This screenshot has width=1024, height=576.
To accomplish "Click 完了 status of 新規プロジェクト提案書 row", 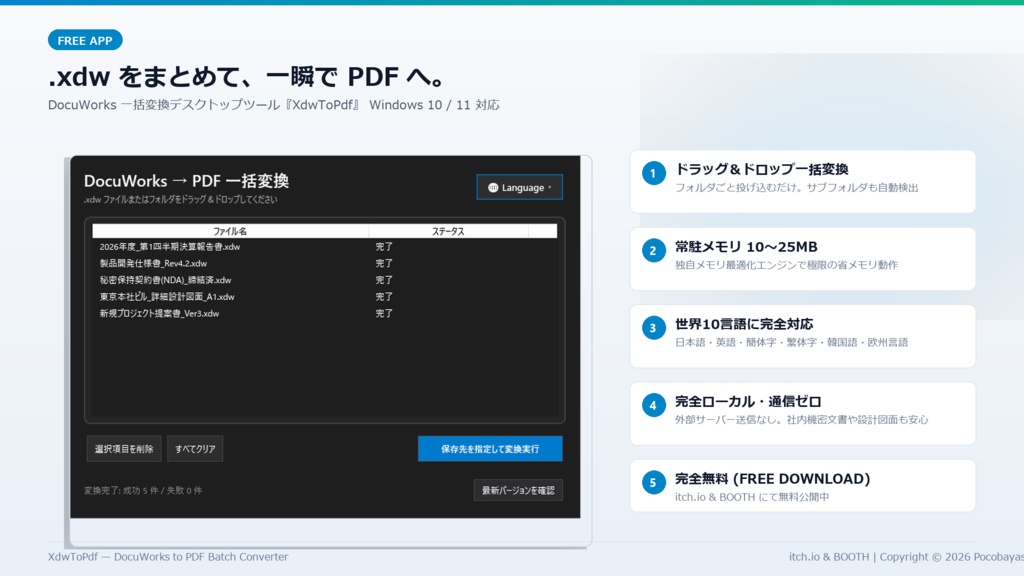I will pyautogui.click(x=384, y=313).
